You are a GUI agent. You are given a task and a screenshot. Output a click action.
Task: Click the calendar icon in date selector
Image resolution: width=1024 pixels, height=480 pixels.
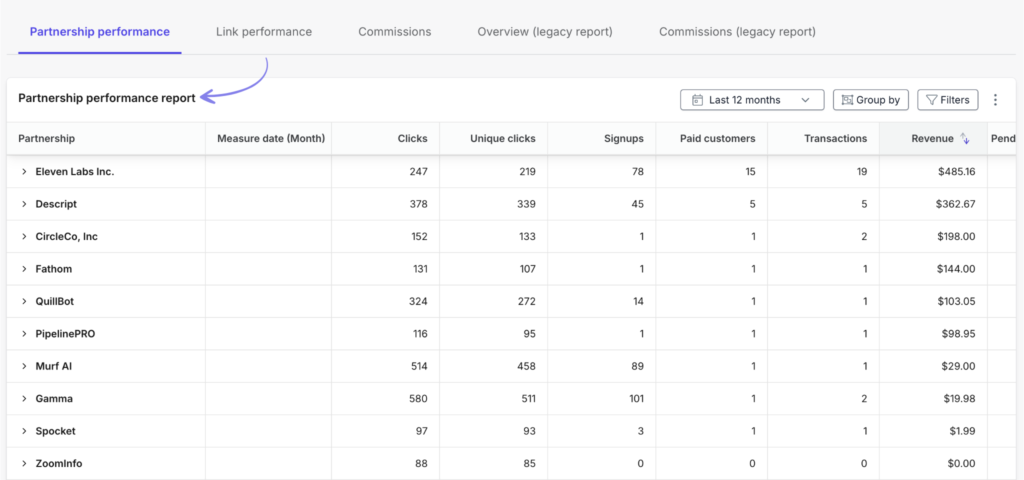click(697, 100)
